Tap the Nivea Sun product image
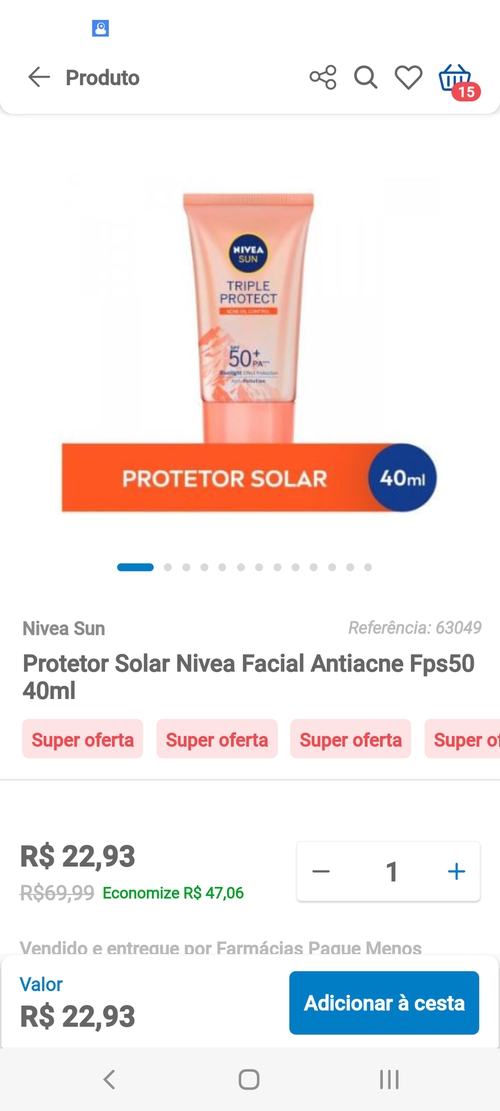Viewport: 500px width, 1111px height. (249, 344)
